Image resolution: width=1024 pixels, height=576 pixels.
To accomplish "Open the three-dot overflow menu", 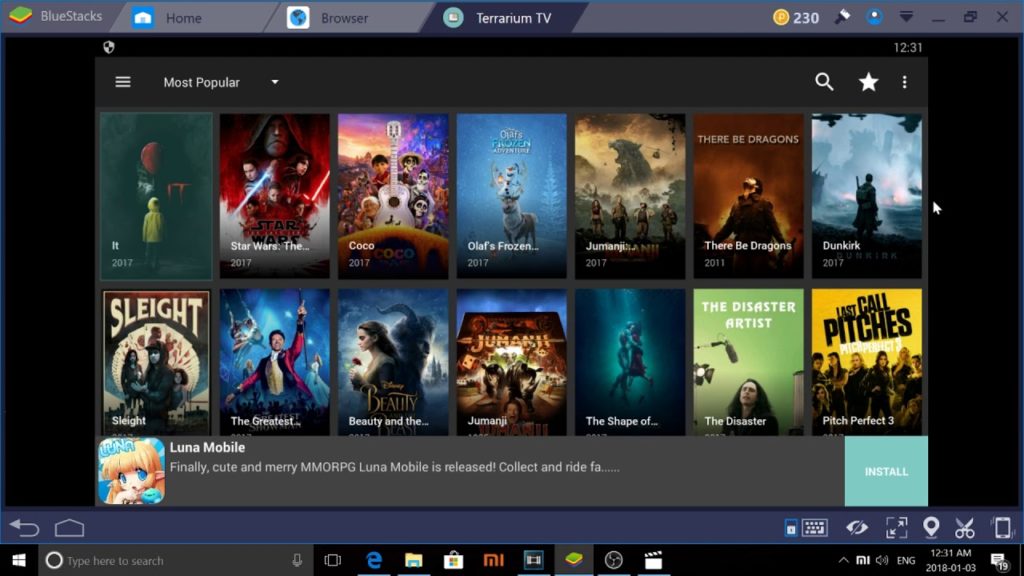I will point(904,82).
